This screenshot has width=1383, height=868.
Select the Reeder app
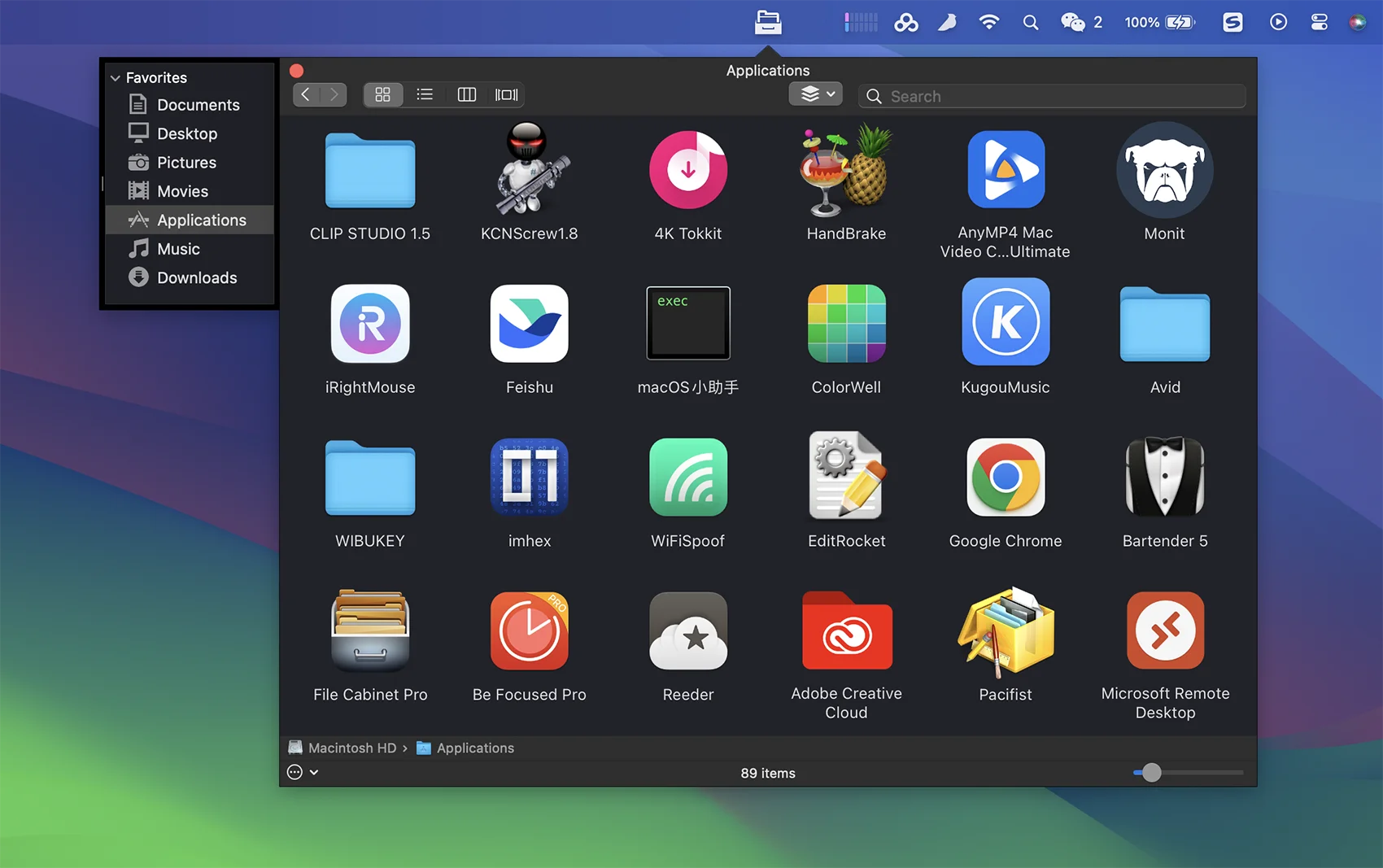[688, 631]
